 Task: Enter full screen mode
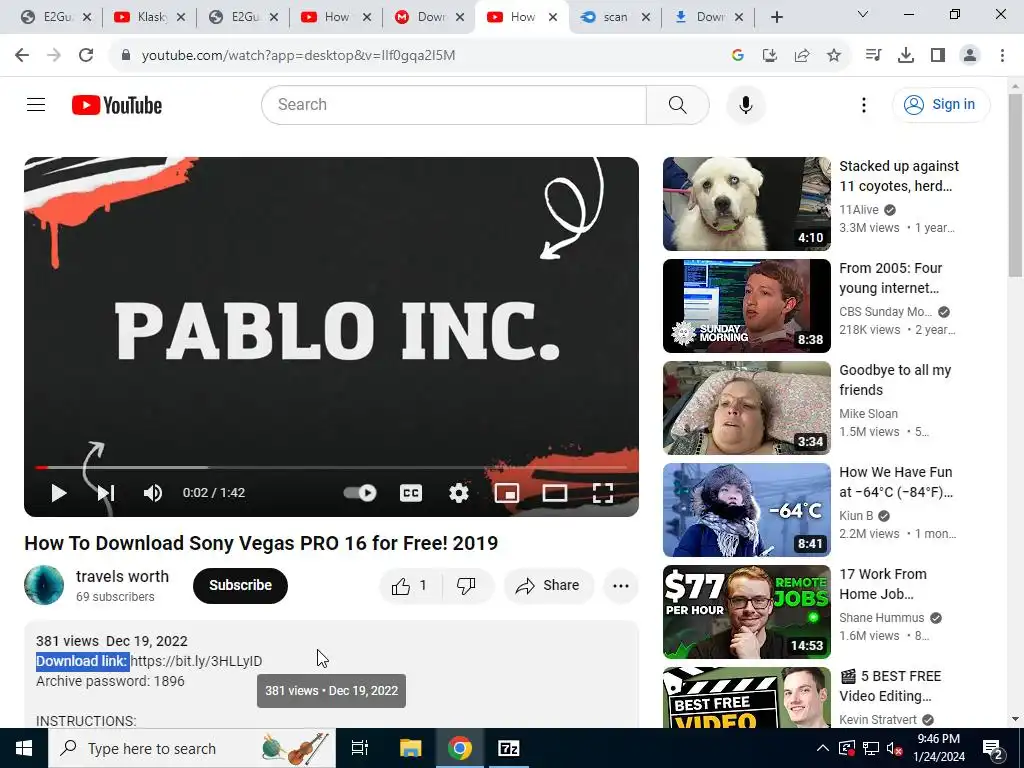tap(602, 493)
